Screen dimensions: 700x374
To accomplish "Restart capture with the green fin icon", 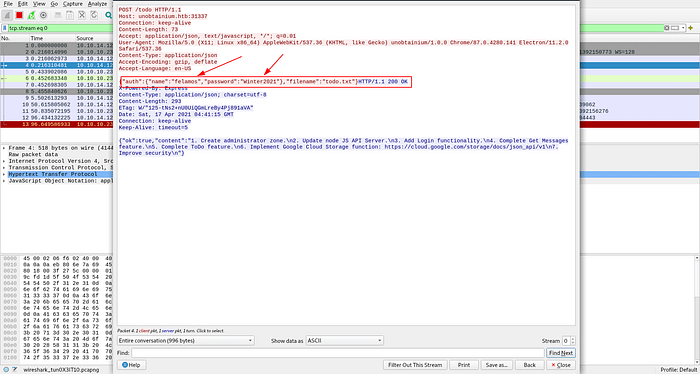I will 31,15.
